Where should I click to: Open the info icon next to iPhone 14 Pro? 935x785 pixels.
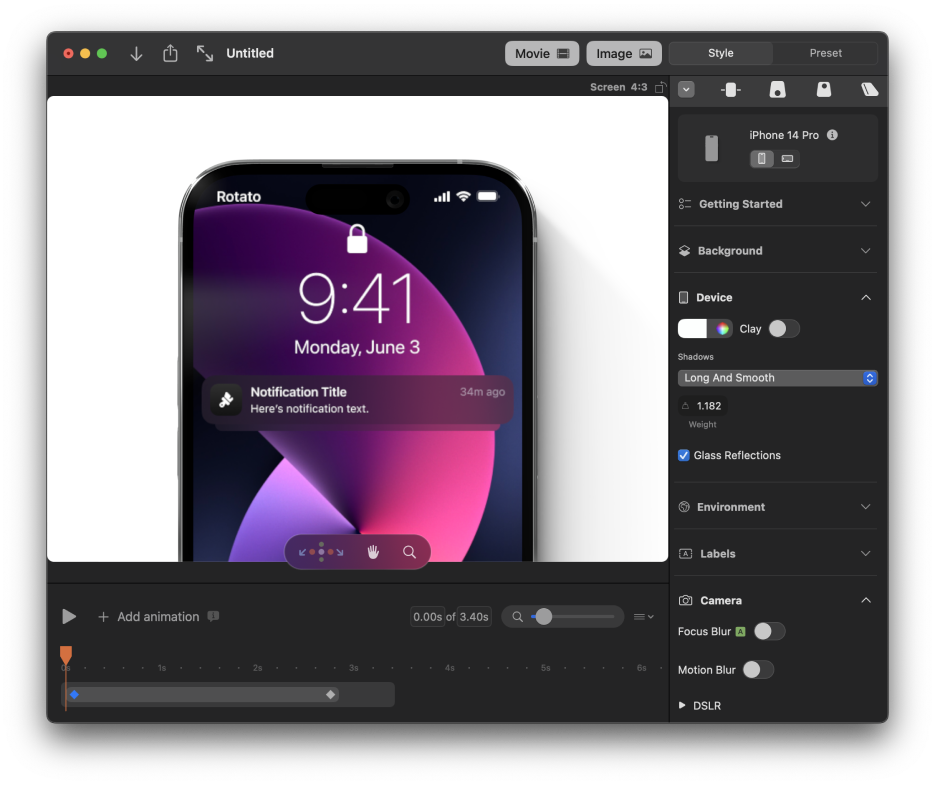pos(832,135)
